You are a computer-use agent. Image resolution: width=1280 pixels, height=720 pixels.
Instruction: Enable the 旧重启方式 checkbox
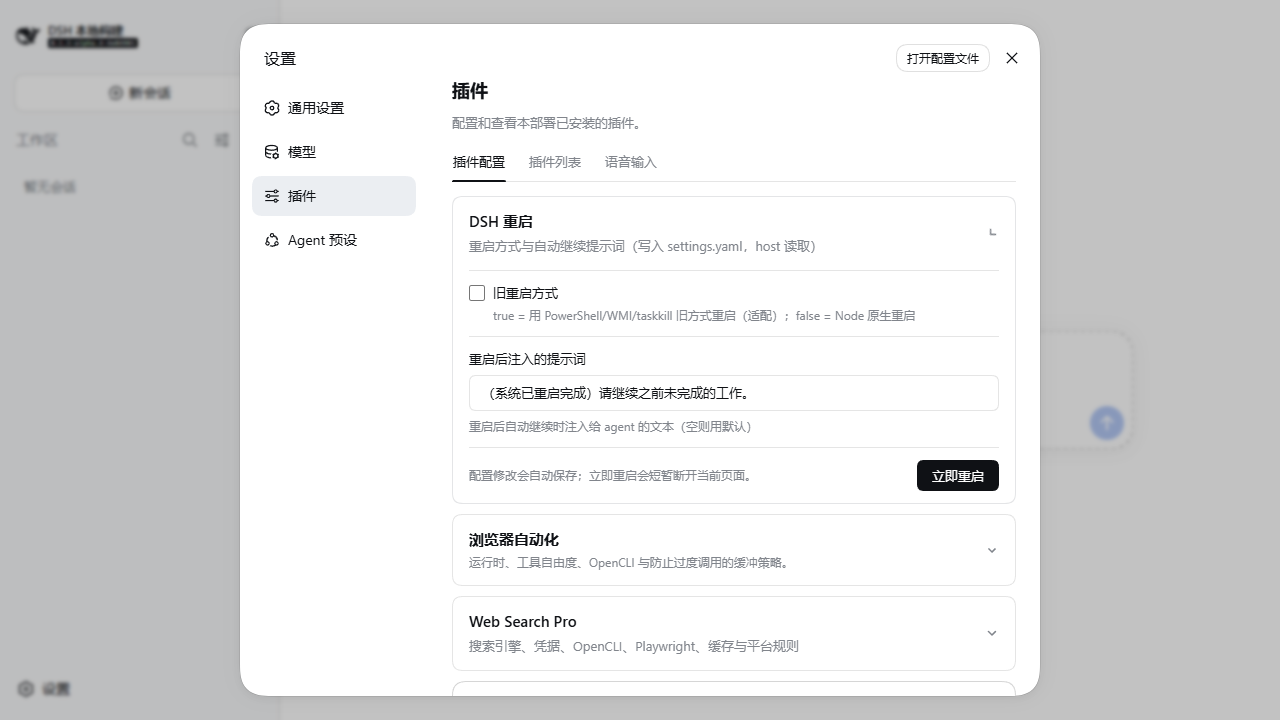pyautogui.click(x=477, y=293)
